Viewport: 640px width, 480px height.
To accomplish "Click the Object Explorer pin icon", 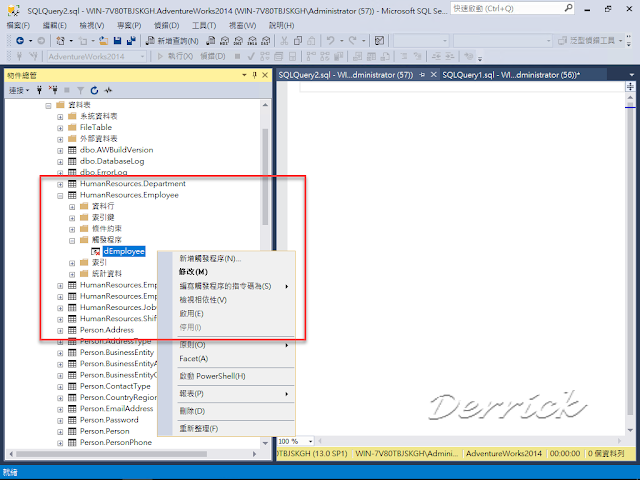I will pyautogui.click(x=255, y=75).
